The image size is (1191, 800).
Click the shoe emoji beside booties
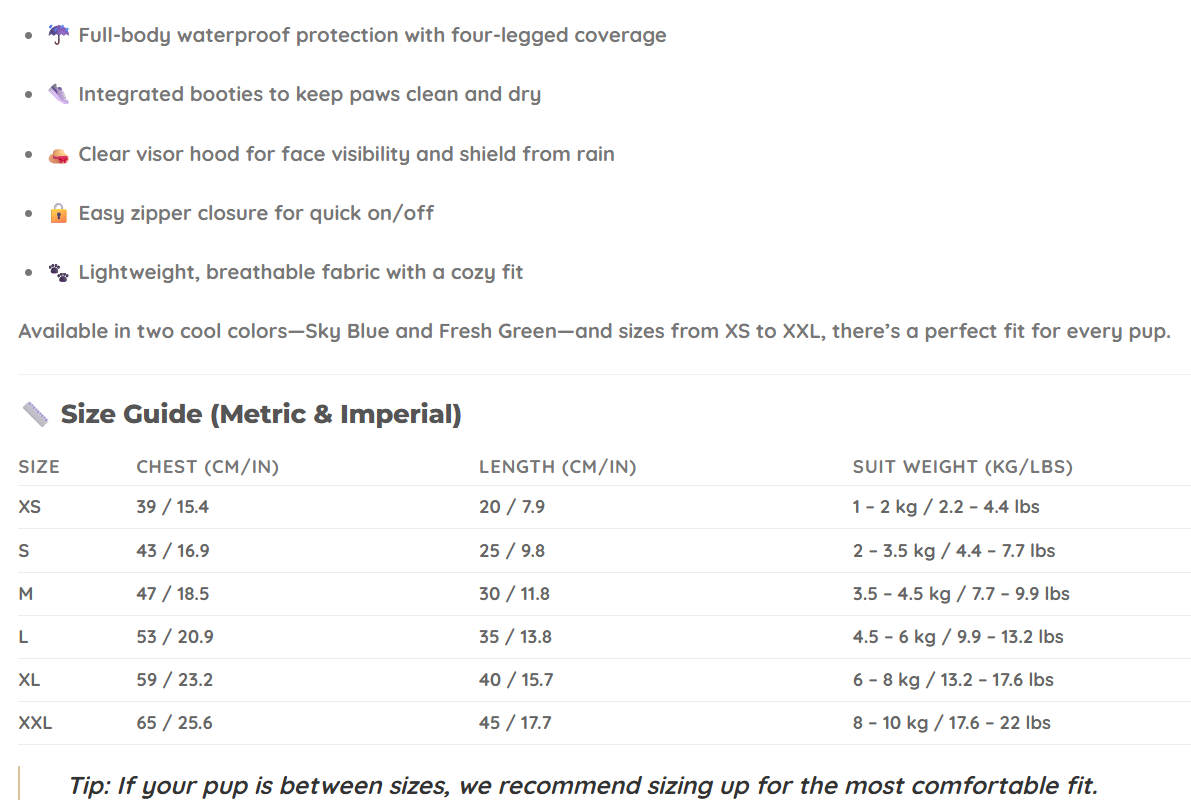point(59,94)
